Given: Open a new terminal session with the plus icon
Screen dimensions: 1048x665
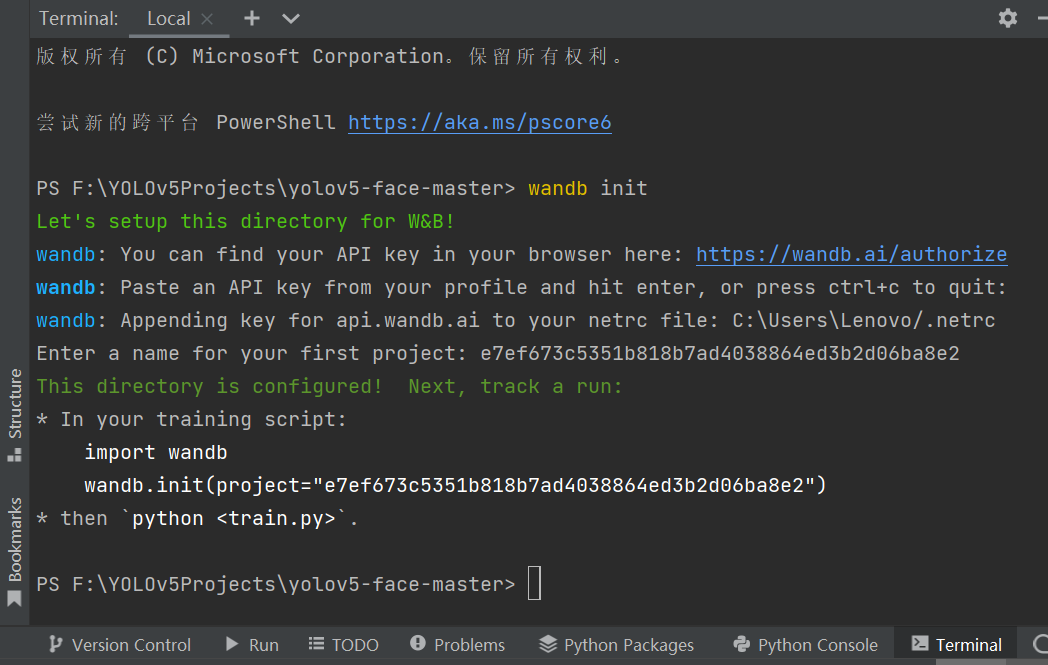Looking at the screenshot, I should pyautogui.click(x=250, y=18).
